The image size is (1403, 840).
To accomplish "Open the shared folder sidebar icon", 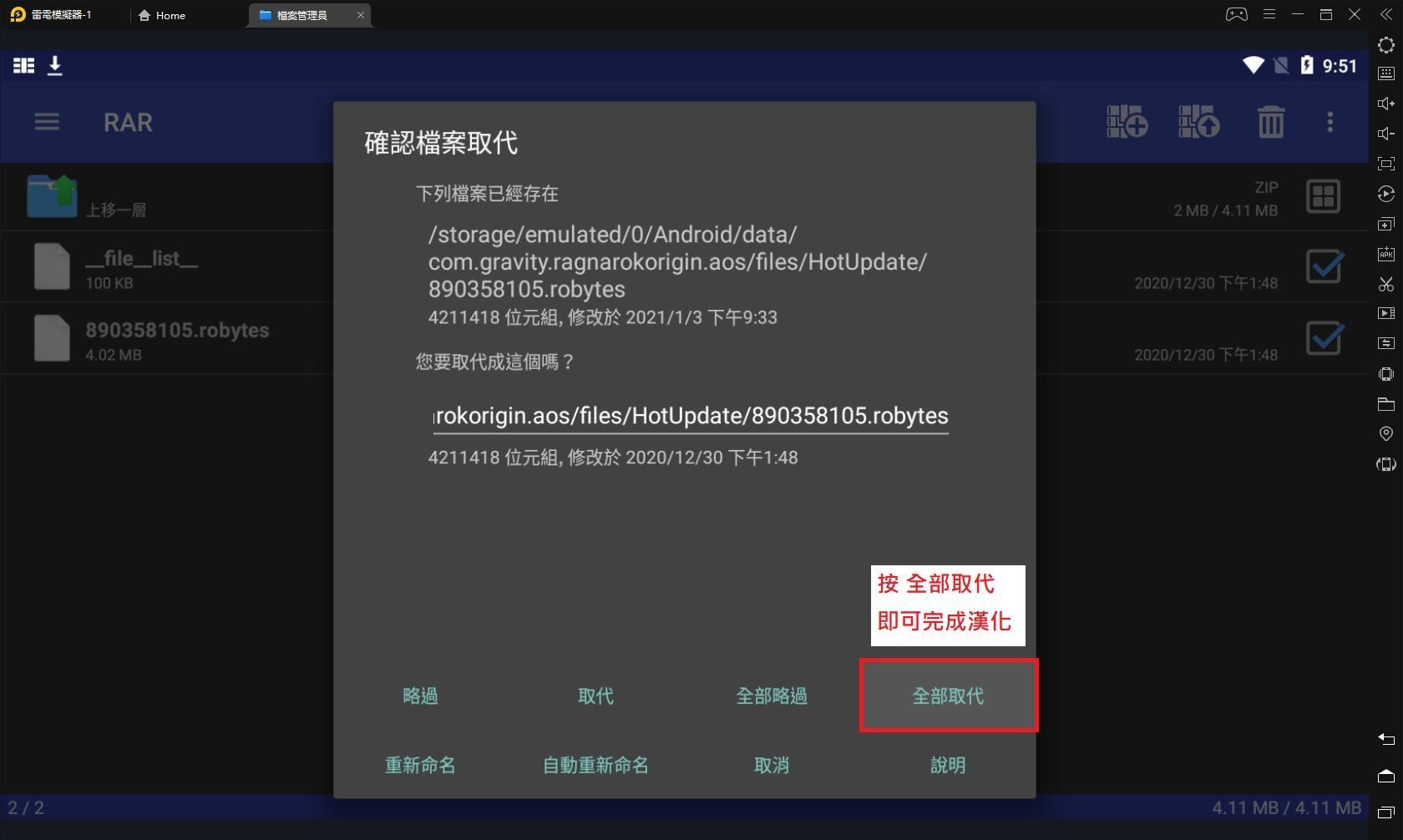I will point(1386,404).
